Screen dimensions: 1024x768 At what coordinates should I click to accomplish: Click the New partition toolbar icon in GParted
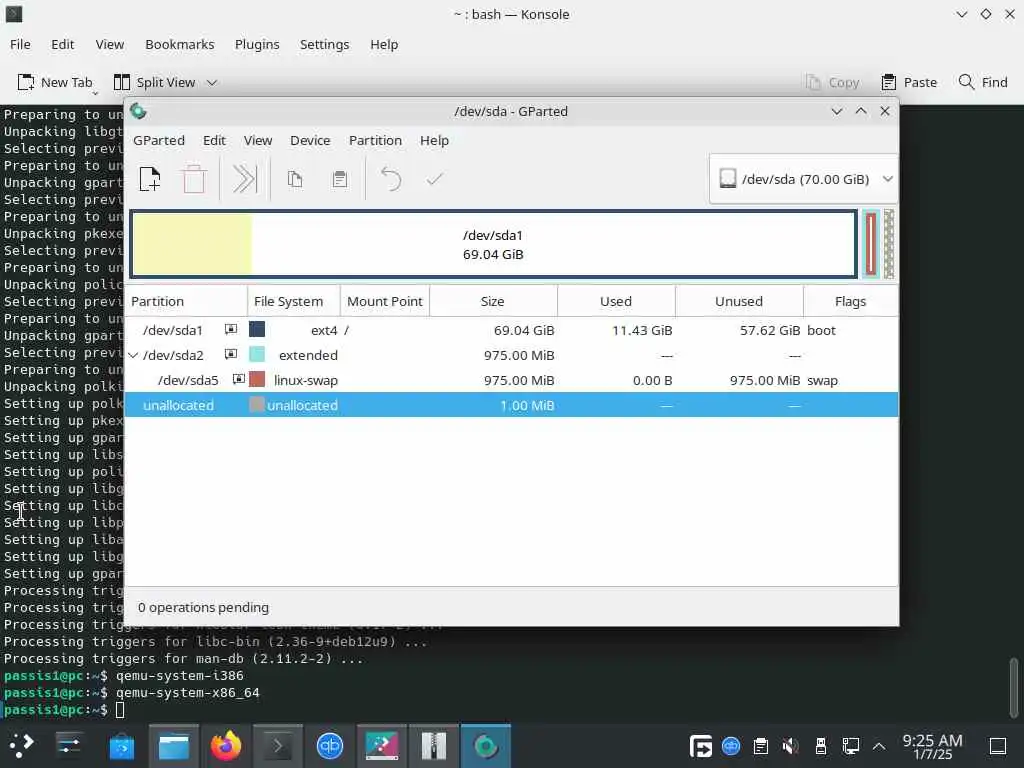point(150,179)
